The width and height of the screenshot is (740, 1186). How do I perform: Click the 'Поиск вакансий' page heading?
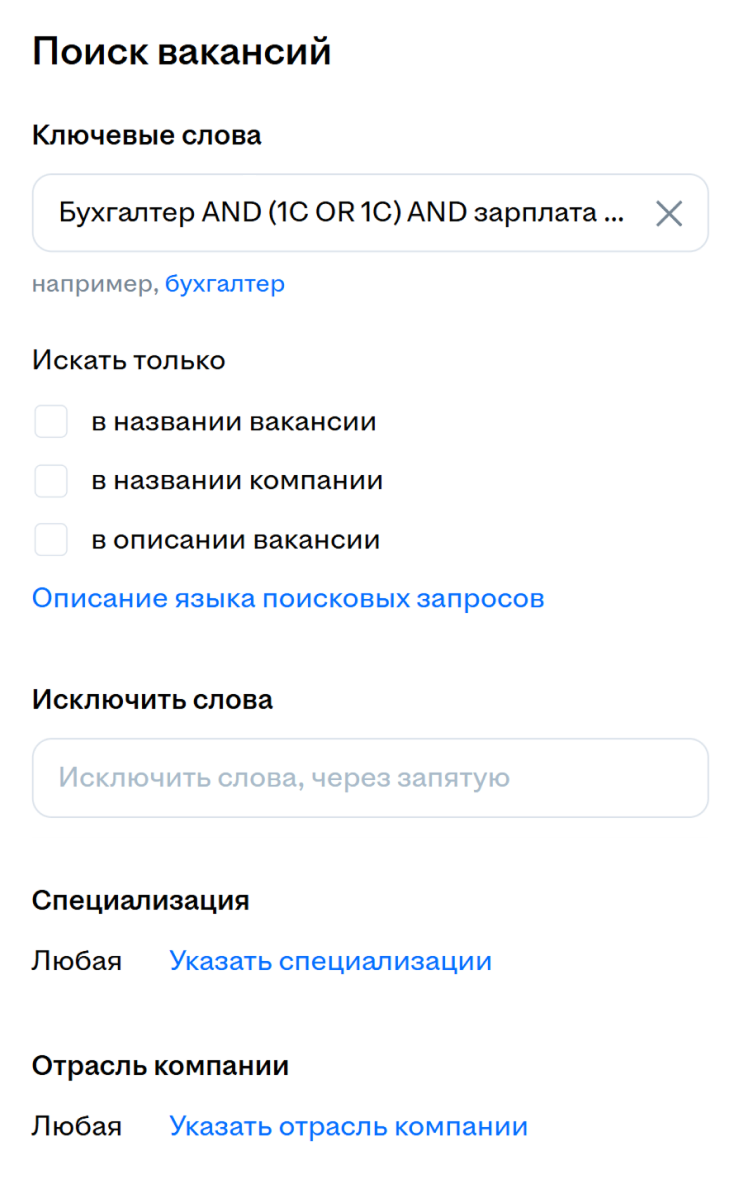click(x=182, y=51)
